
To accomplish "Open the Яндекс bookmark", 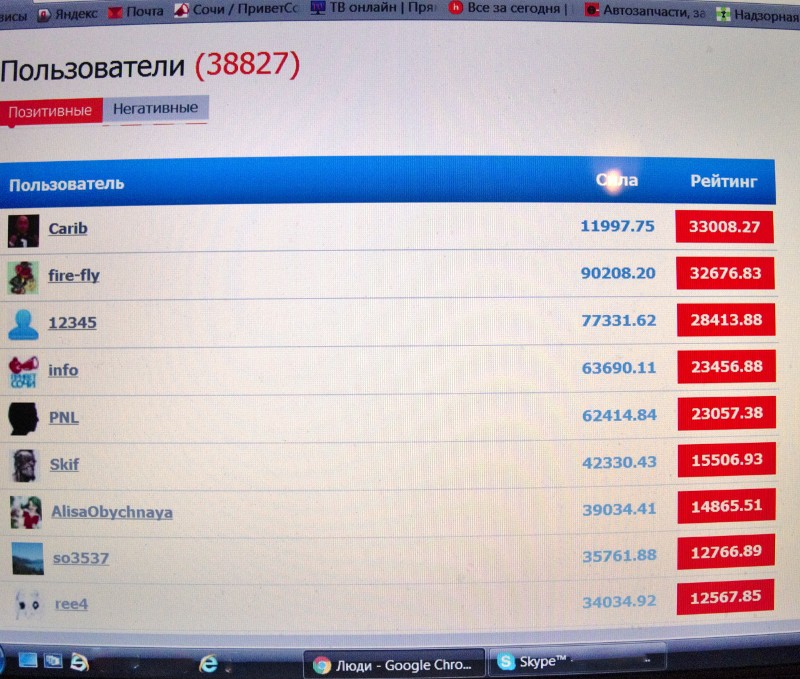I will (x=67, y=12).
